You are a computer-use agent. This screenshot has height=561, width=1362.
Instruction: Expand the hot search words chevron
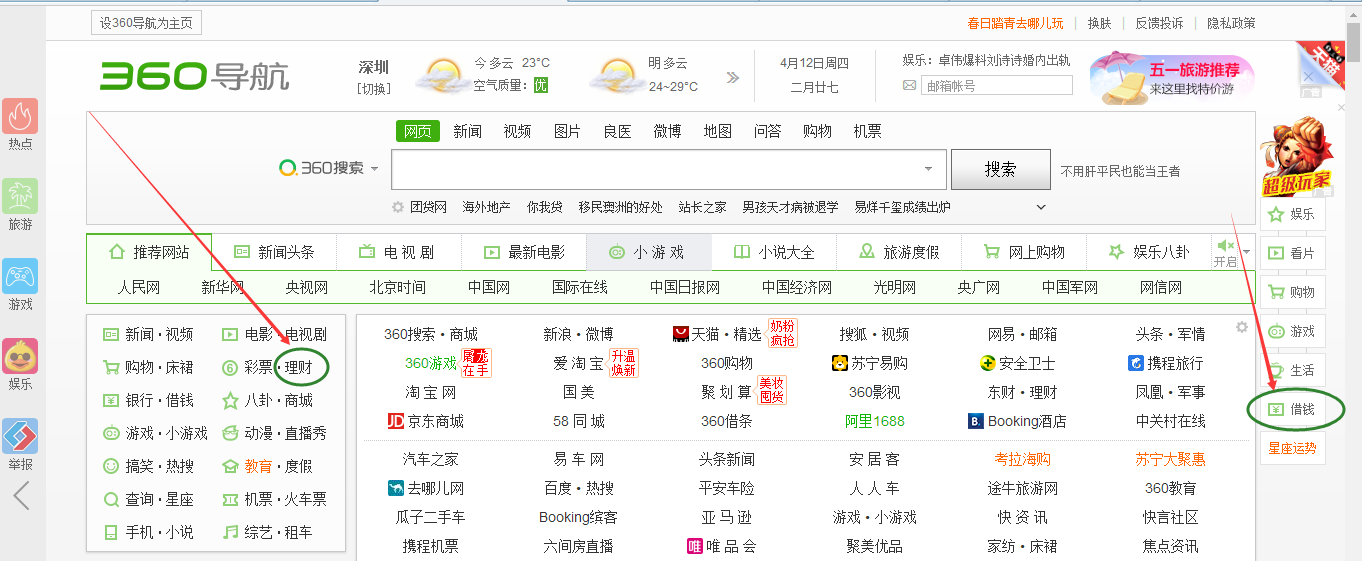click(1041, 207)
